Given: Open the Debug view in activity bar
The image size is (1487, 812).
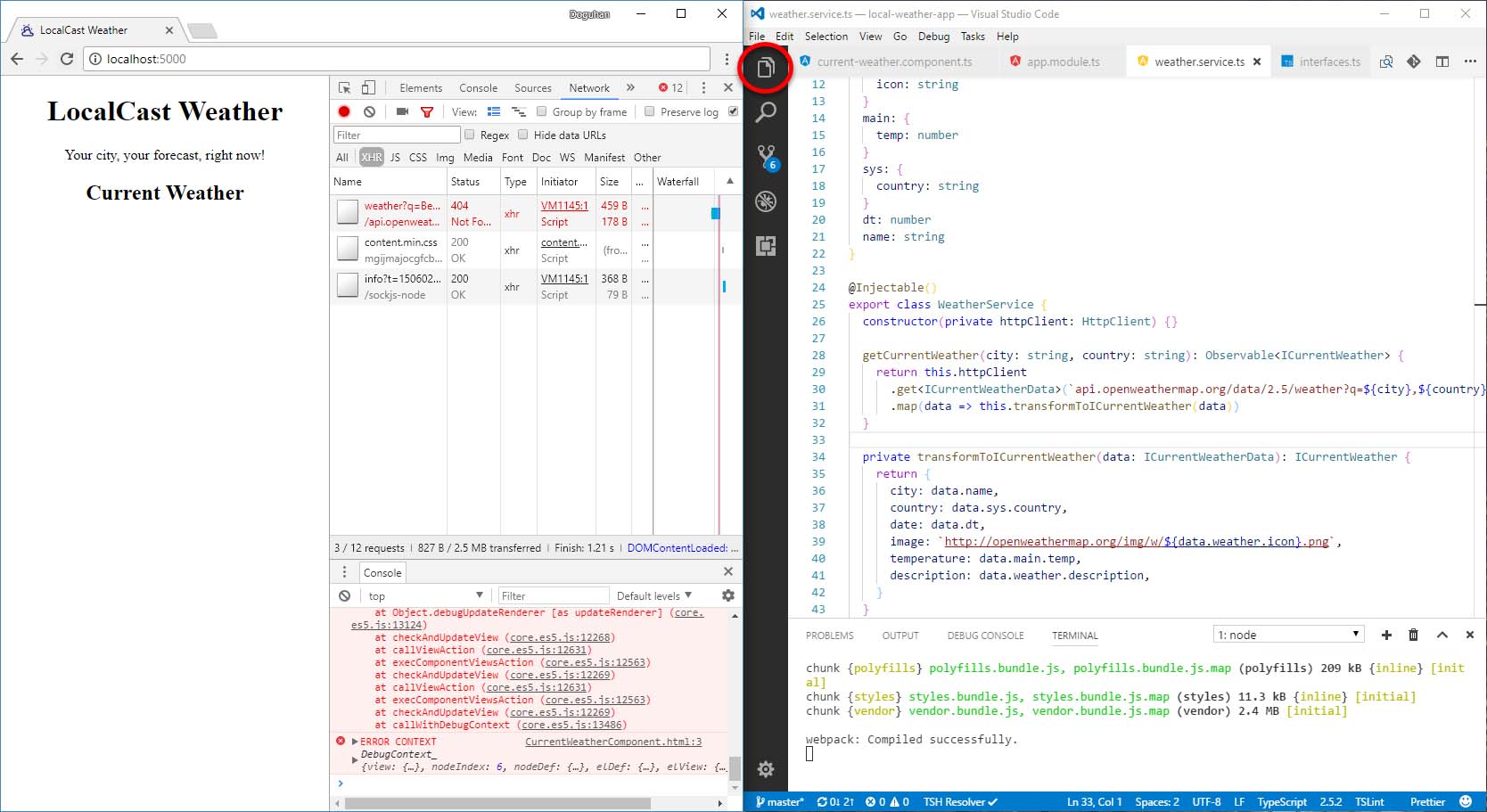Looking at the screenshot, I should (x=766, y=201).
